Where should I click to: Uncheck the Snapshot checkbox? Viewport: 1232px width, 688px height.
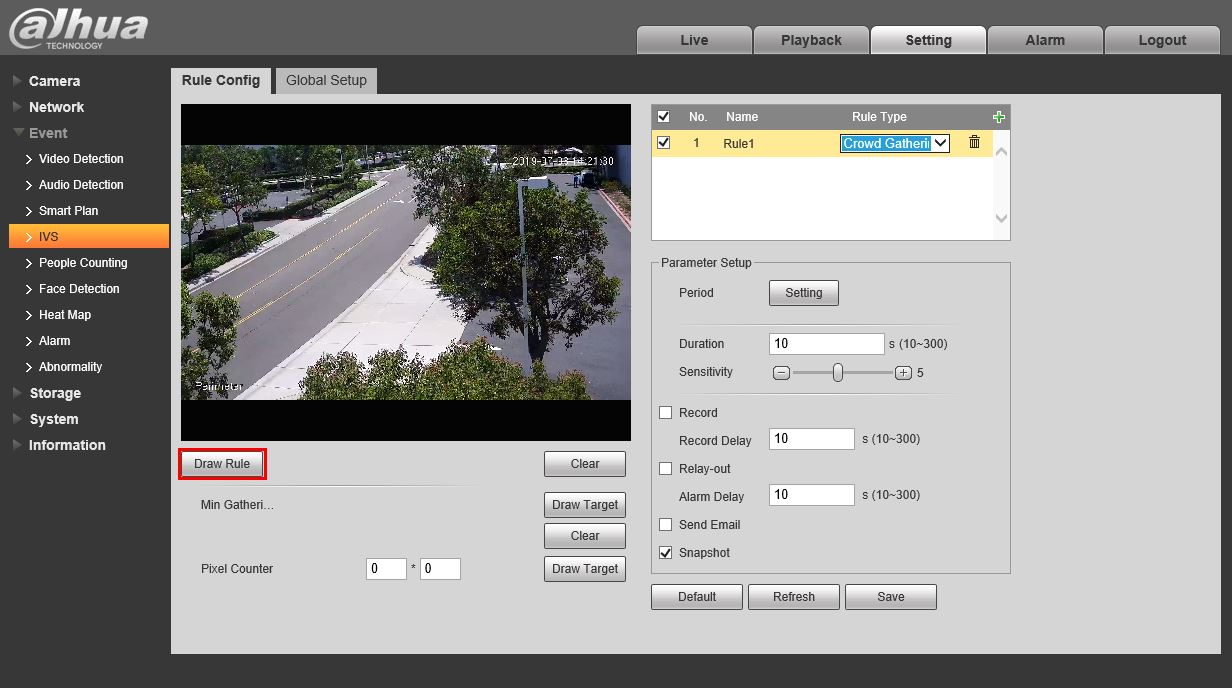click(666, 553)
